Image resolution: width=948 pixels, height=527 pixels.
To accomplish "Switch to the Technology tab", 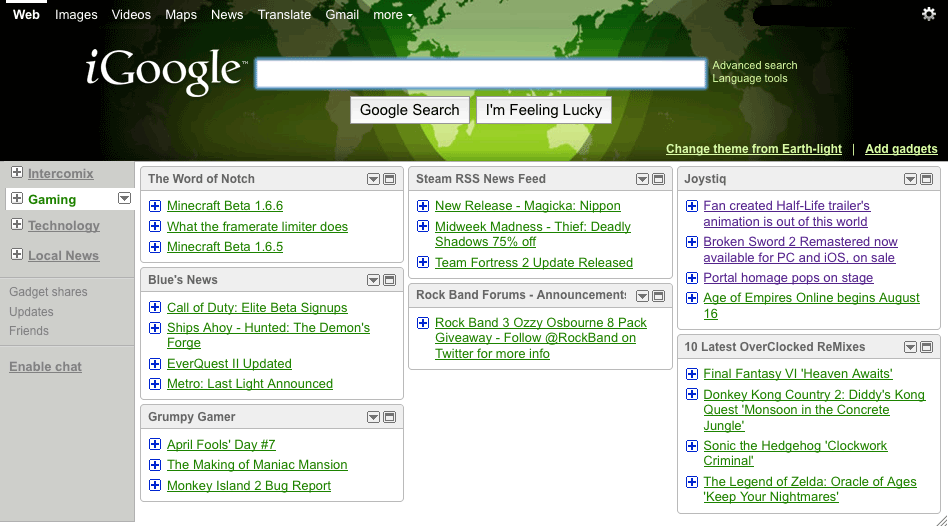I will [63, 225].
